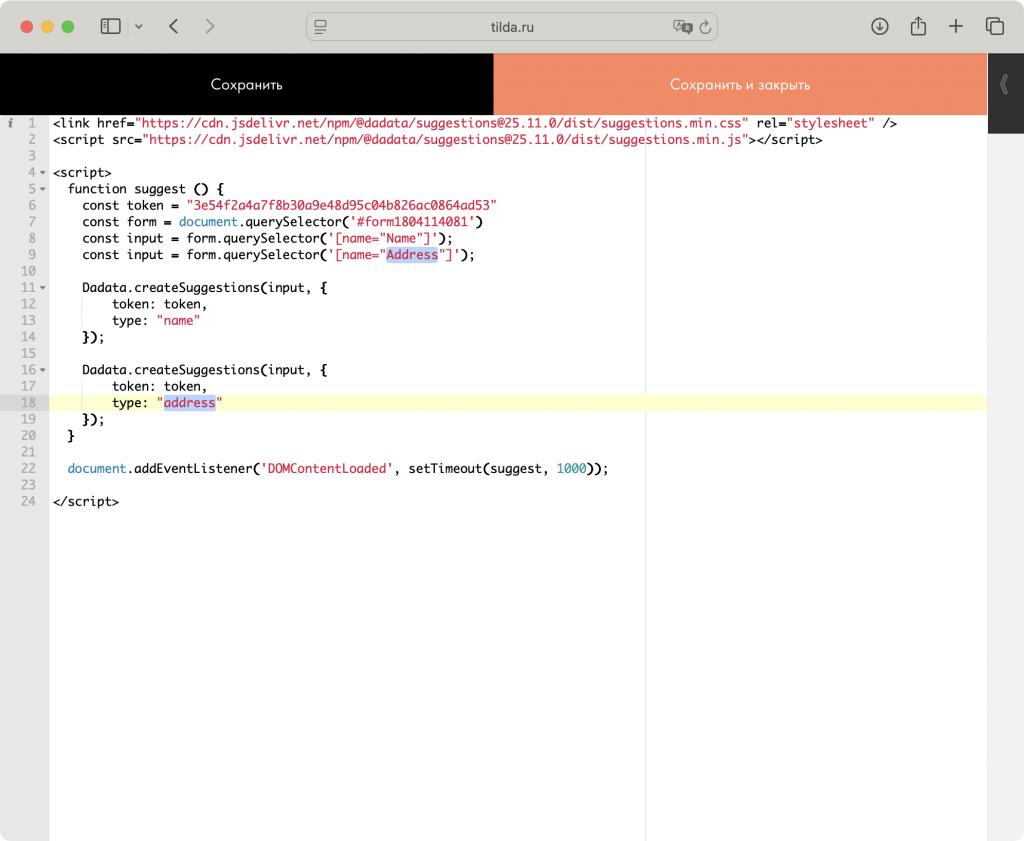Click the info marker beside line 1
Image resolution: width=1024 pixels, height=841 pixels.
click(x=10, y=123)
